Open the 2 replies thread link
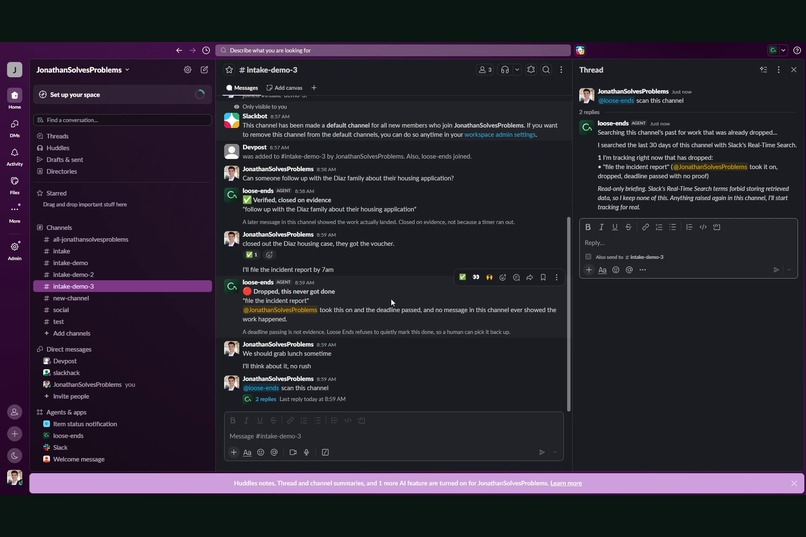The image size is (806, 537). [266, 399]
